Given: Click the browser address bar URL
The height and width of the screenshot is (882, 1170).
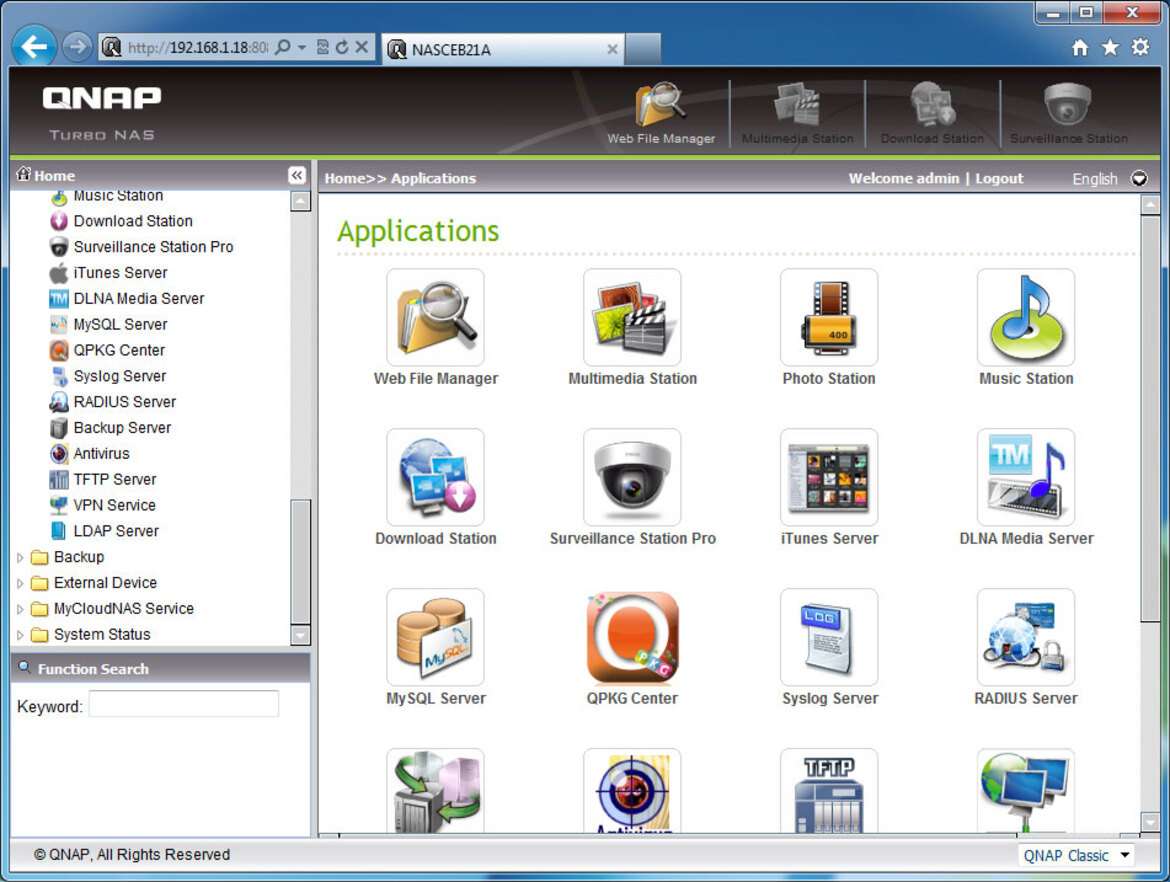Looking at the screenshot, I should (x=198, y=48).
